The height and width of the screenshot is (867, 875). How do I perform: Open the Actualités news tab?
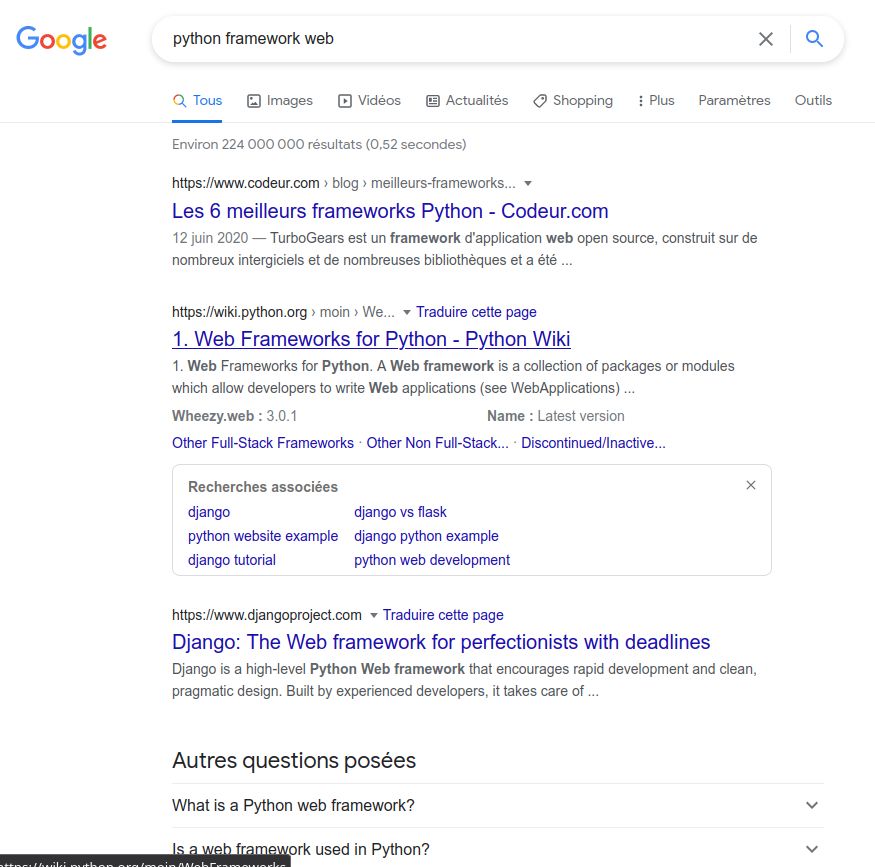[x=467, y=100]
